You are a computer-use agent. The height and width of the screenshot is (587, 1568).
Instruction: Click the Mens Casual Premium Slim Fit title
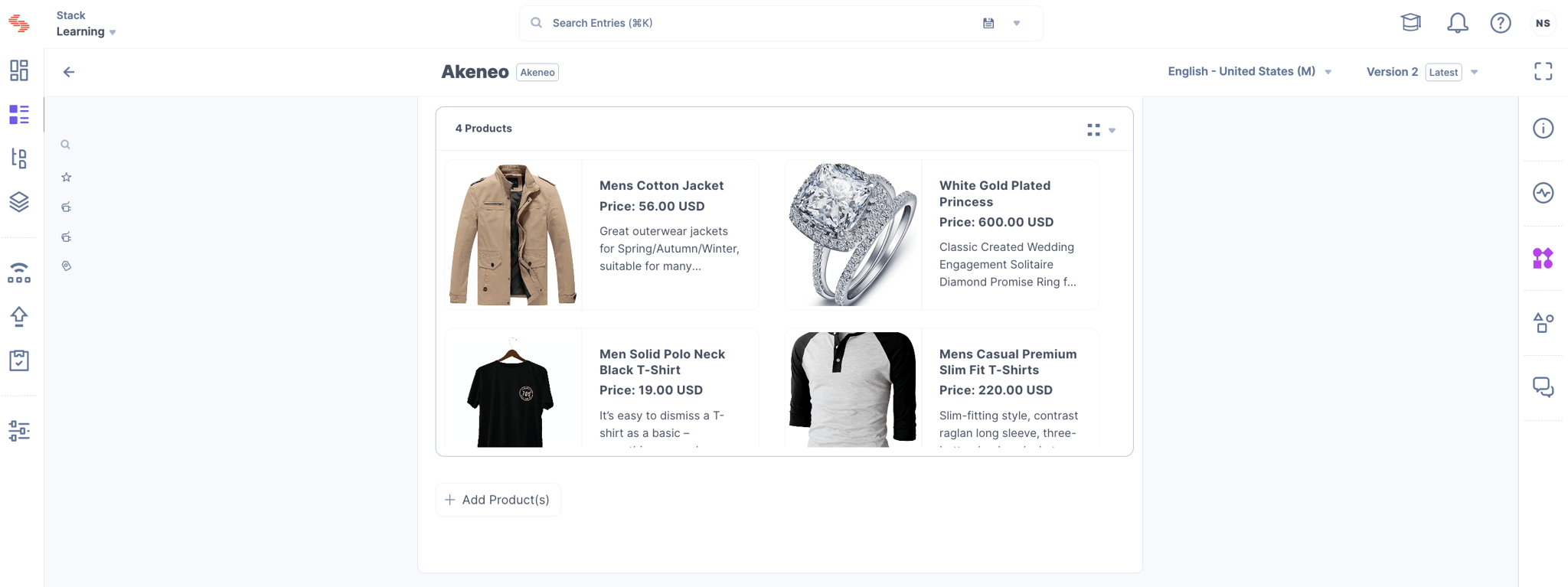click(x=1008, y=362)
